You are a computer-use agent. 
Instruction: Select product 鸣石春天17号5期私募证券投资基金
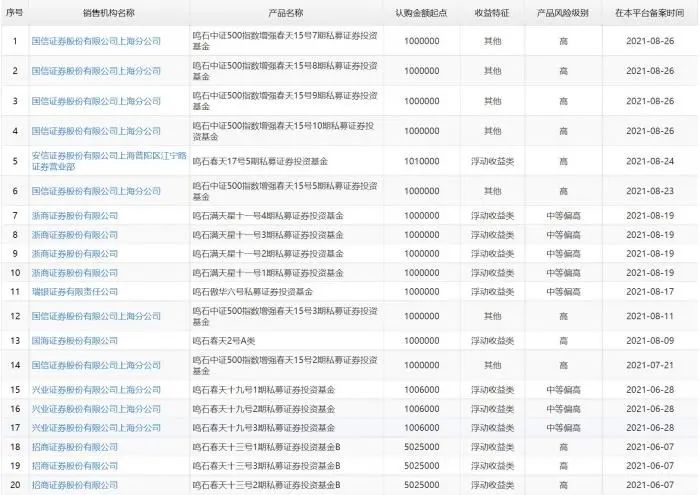tap(260, 161)
